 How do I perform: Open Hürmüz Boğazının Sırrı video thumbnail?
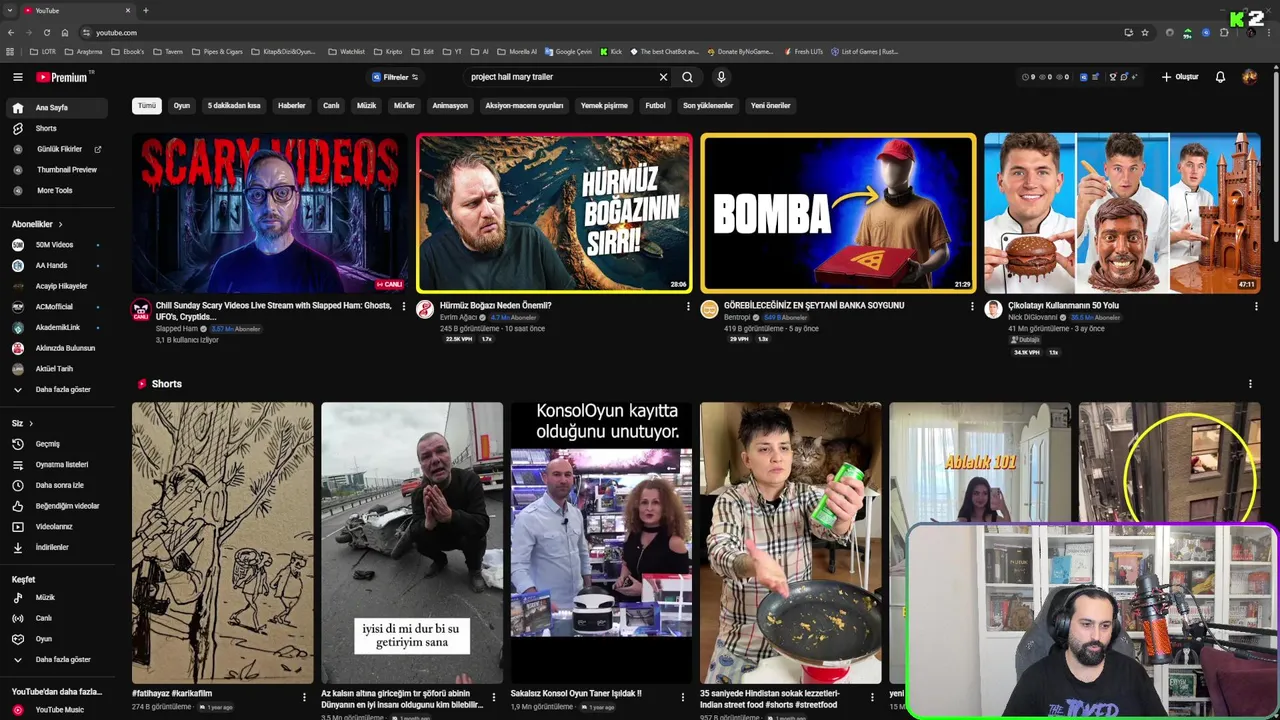click(554, 213)
